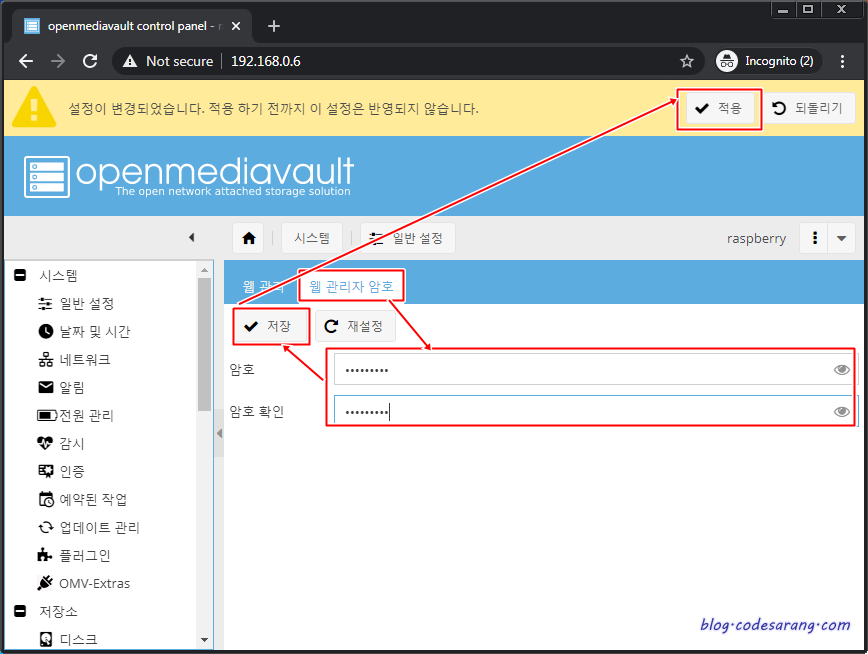Open 일반 설정 in the sidebar
Image resolution: width=868 pixels, height=654 pixels.
click(x=76, y=303)
